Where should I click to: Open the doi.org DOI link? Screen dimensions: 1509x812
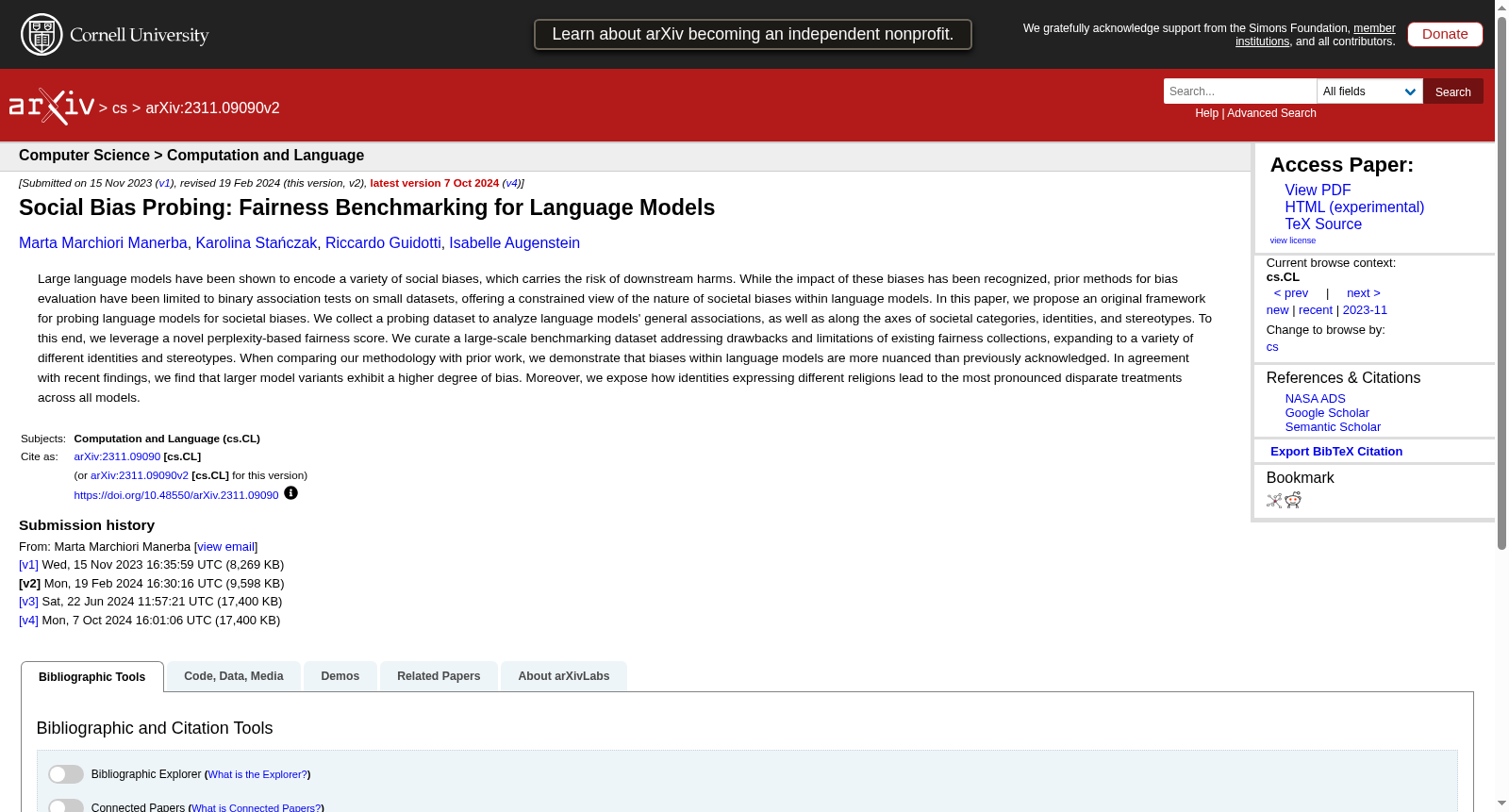point(176,495)
